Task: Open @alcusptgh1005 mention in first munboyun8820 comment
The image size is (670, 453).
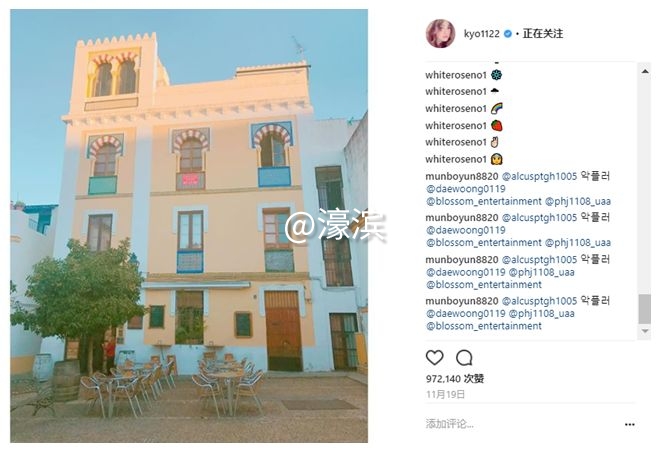Action: (539, 176)
